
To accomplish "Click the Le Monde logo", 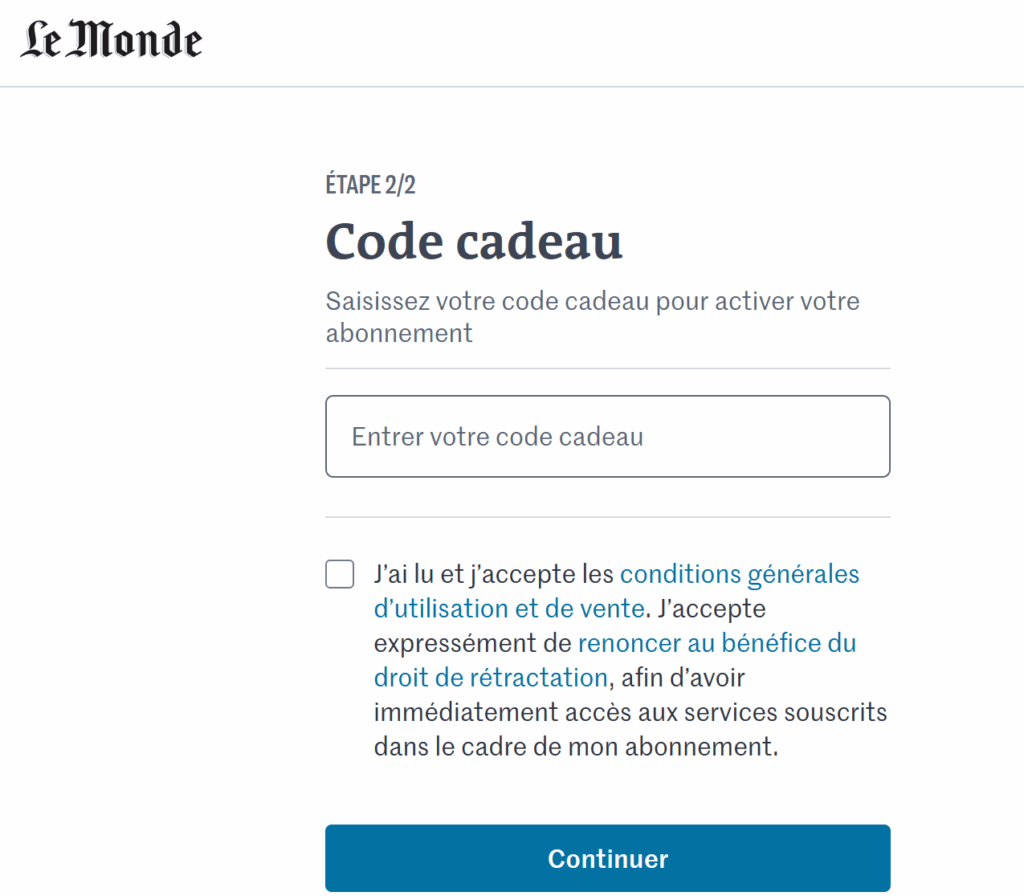I will [111, 39].
